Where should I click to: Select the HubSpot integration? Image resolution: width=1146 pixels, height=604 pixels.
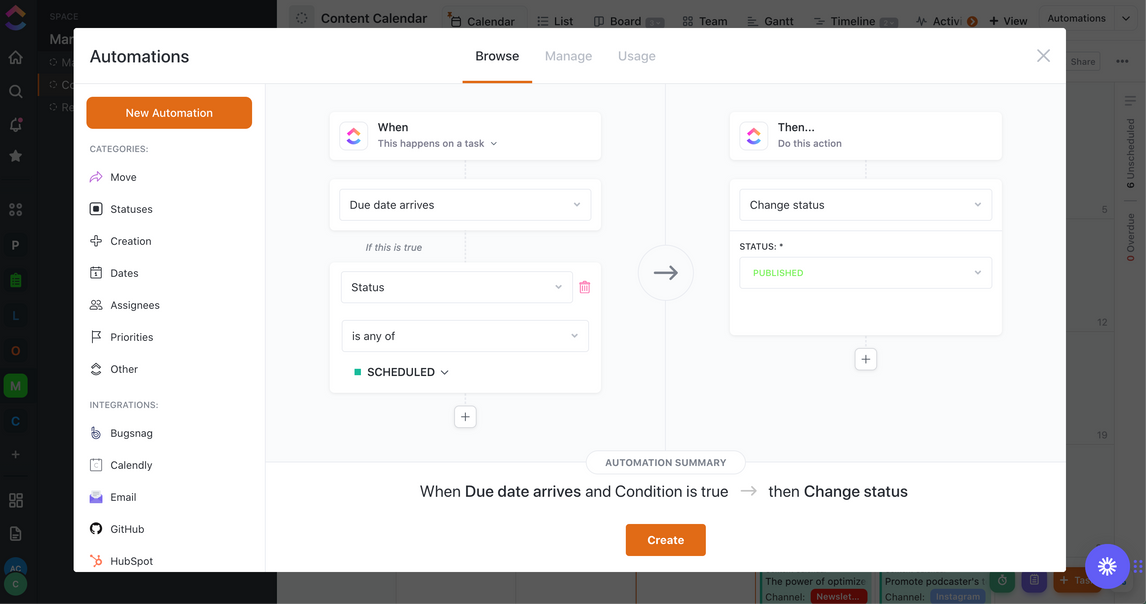[131, 561]
